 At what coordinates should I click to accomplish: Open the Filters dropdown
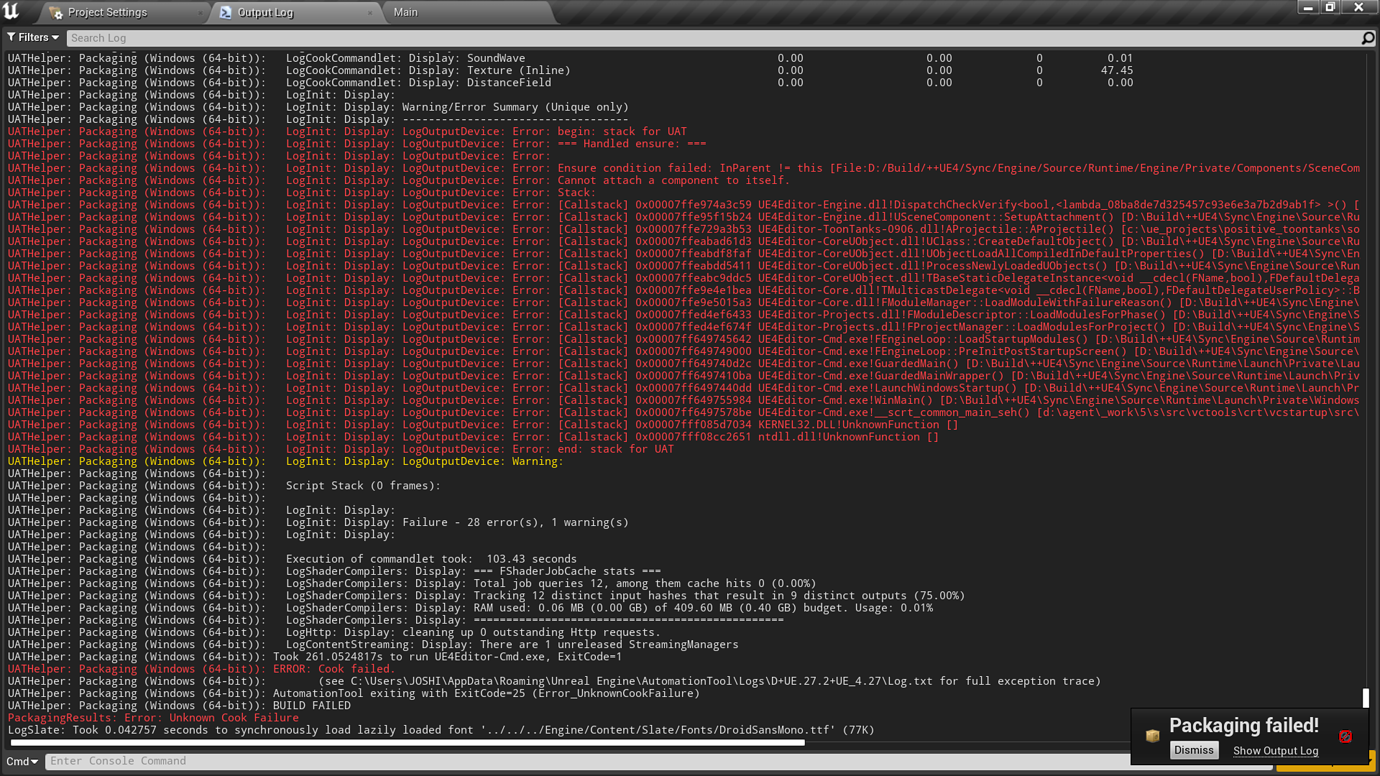point(33,38)
